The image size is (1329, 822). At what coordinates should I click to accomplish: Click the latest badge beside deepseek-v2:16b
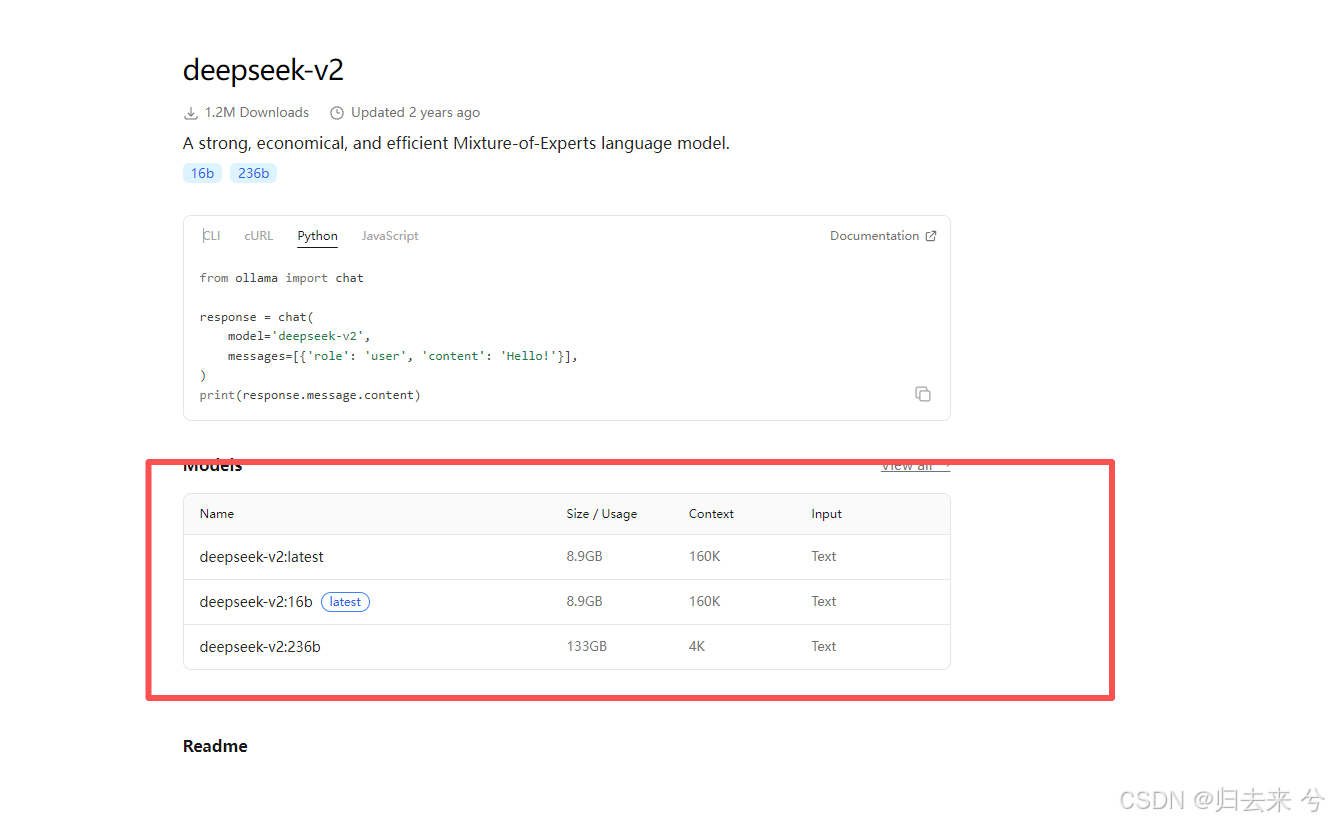(345, 601)
